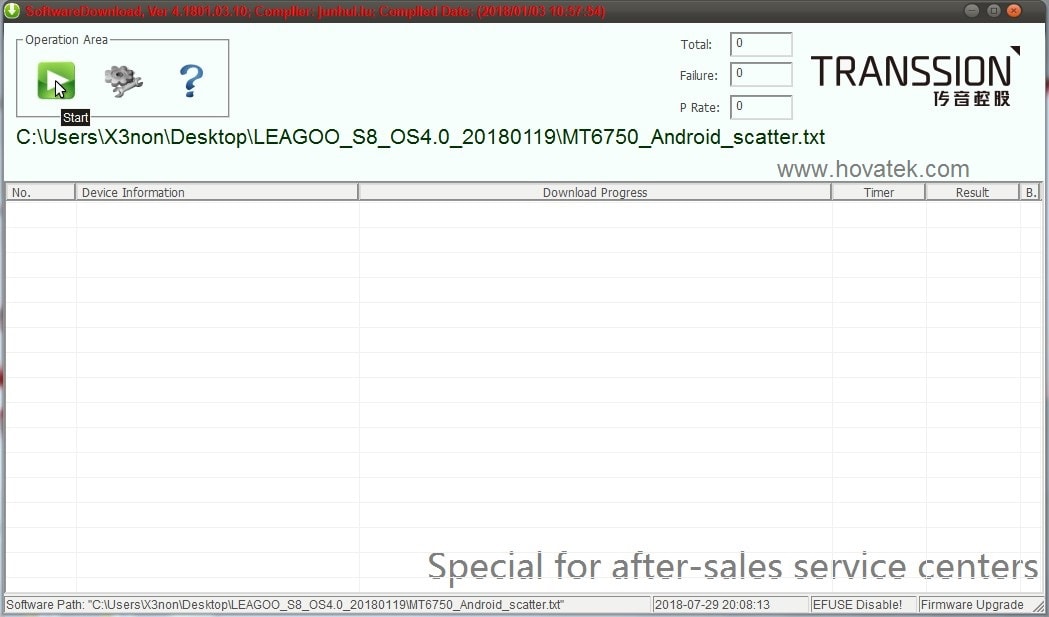Screen dimensions: 1049x617
Task: Click the "Download Progress" column header
Action: [595, 192]
